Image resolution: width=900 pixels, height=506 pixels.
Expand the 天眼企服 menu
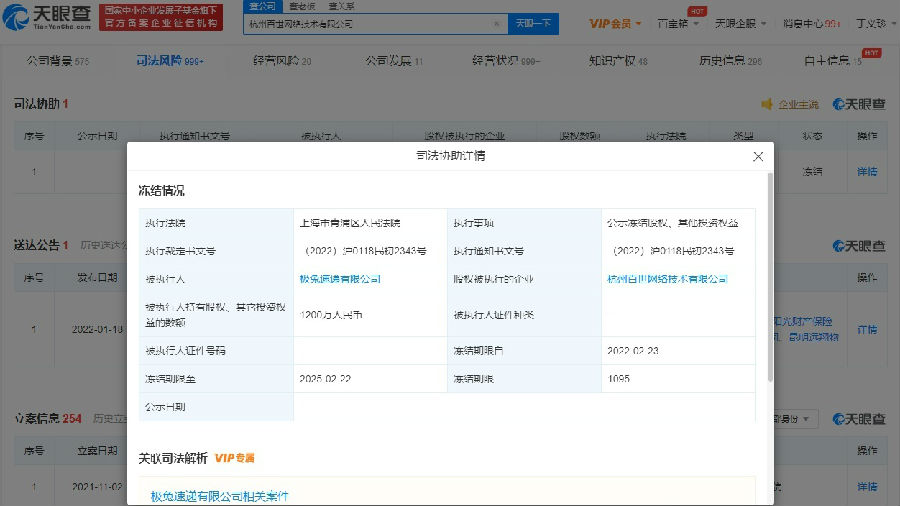740,24
